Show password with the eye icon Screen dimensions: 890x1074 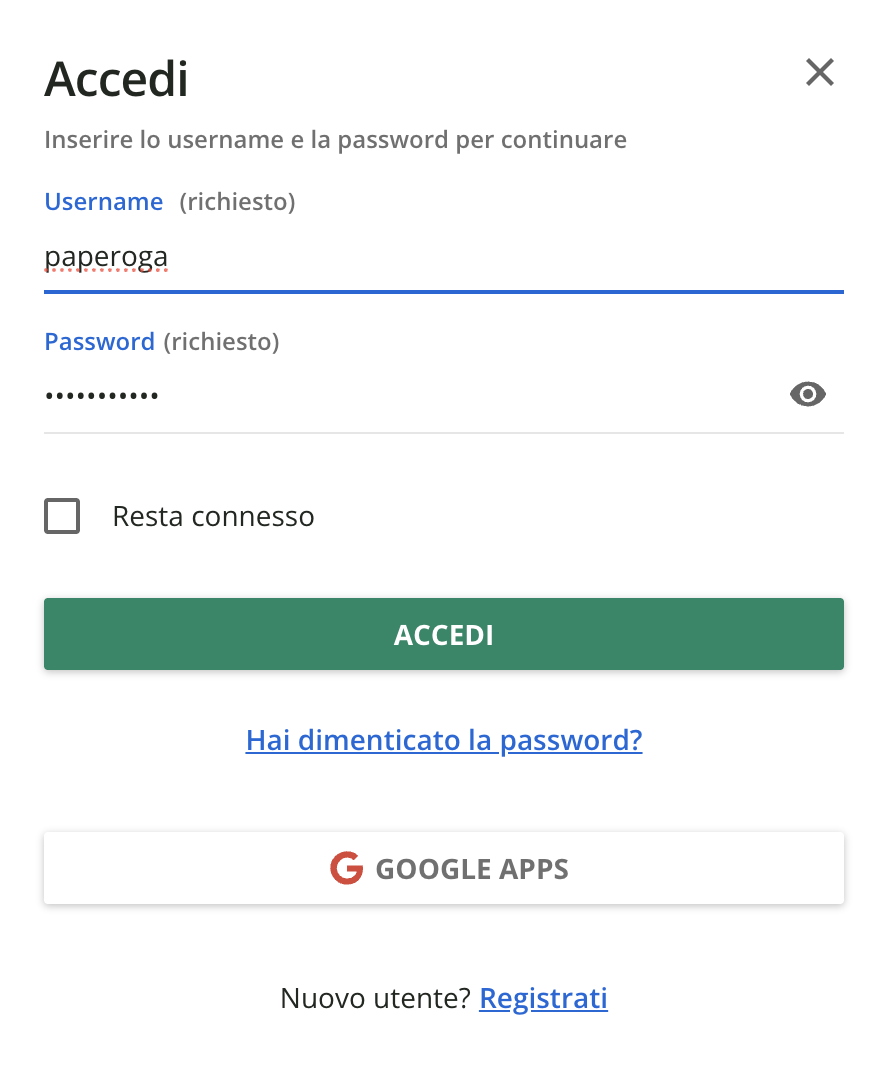(807, 395)
